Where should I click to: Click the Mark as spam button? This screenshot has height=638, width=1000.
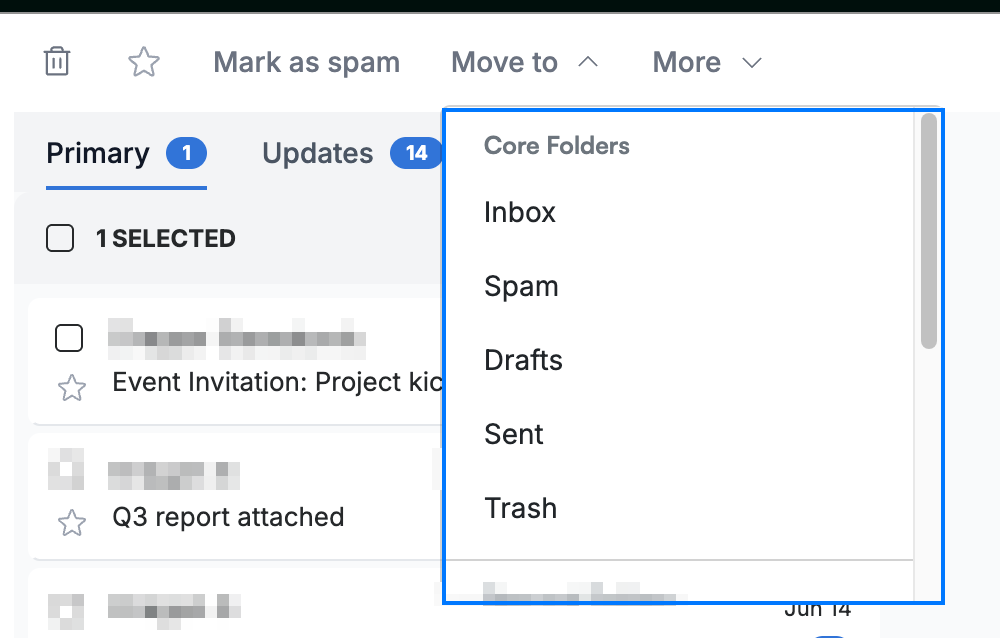click(x=307, y=63)
